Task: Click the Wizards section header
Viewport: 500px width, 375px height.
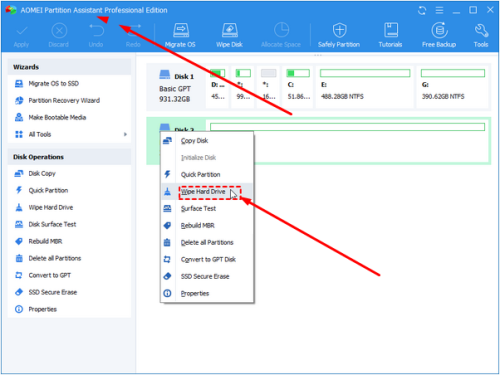Action: tap(69, 67)
